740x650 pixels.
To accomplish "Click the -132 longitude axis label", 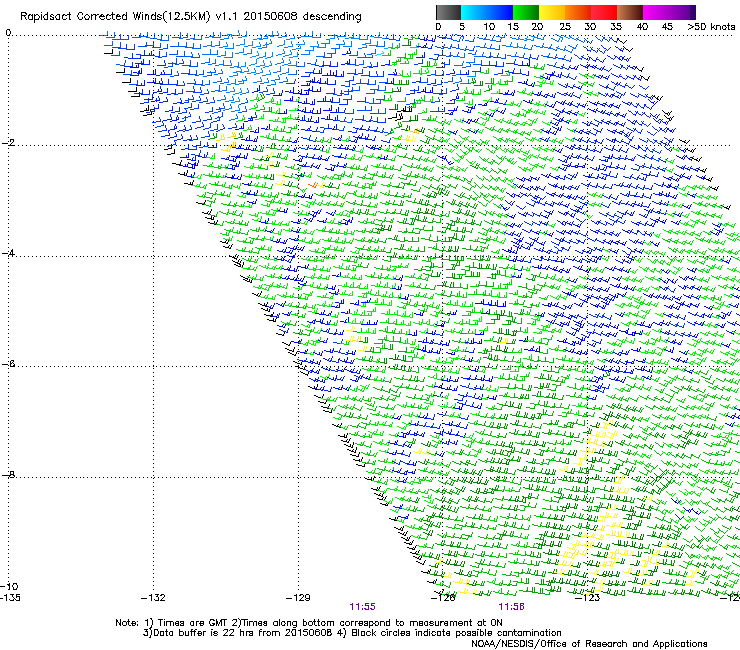I will pos(153,598).
